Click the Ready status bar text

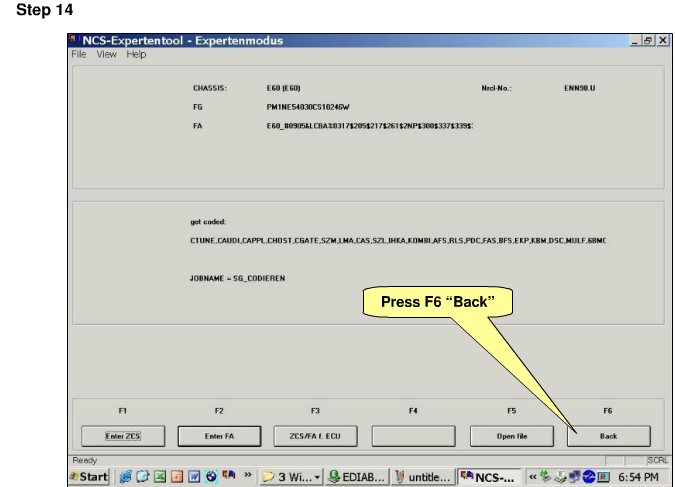tap(85, 460)
